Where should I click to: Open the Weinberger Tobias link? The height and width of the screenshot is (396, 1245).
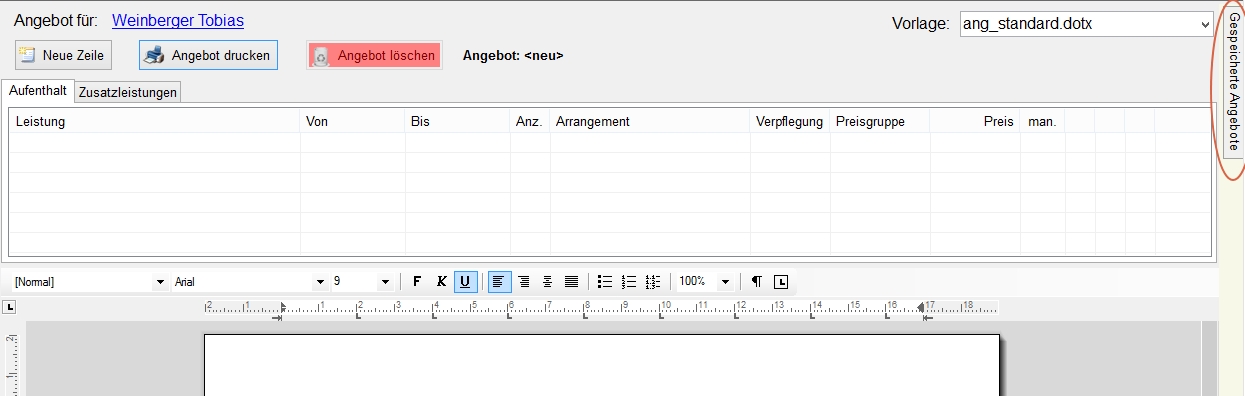178,20
